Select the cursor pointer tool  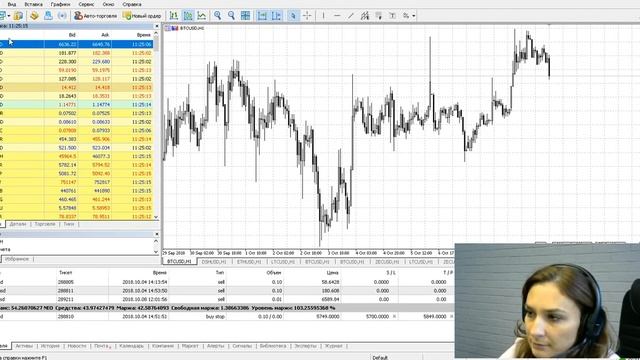tap(293, 16)
